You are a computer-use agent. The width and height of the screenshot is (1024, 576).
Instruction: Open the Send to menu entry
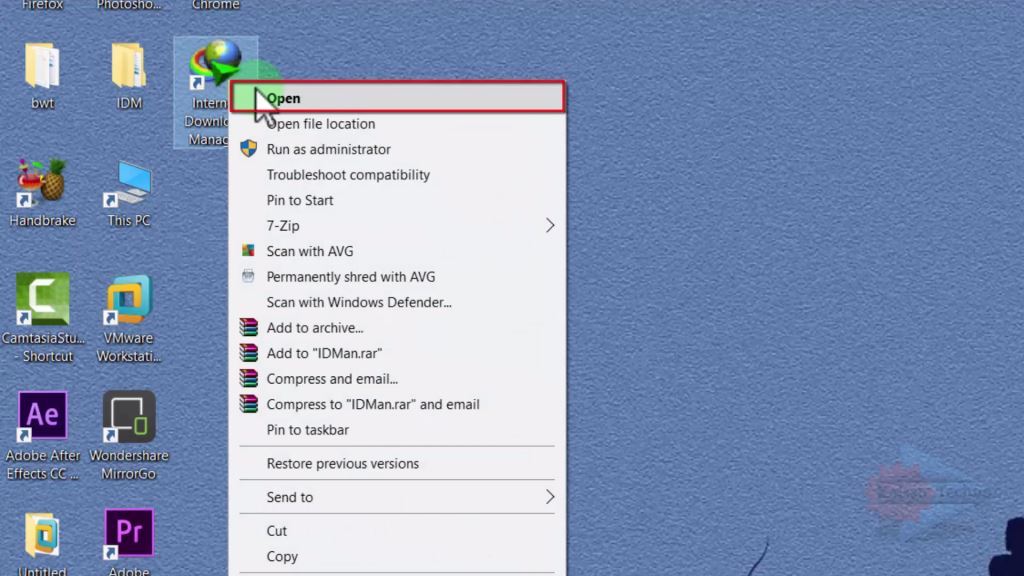coord(398,497)
